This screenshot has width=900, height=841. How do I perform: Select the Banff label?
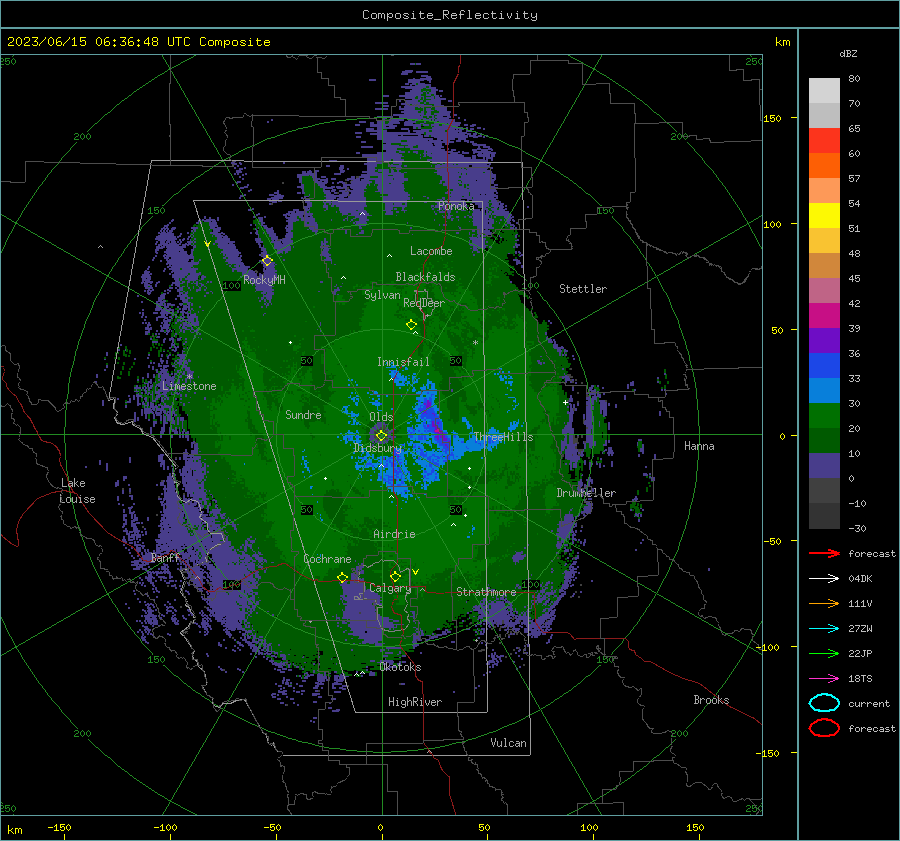tap(165, 557)
